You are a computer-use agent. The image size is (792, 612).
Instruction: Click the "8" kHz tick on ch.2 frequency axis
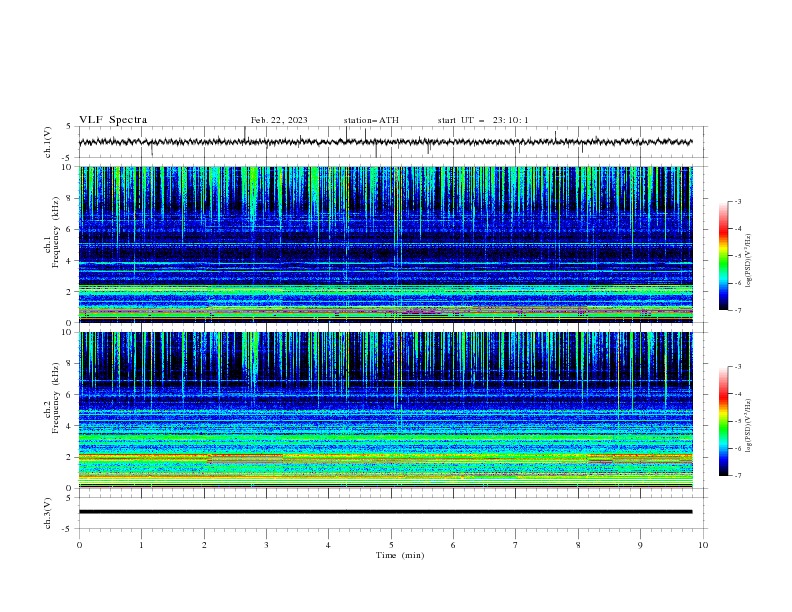[x=71, y=364]
